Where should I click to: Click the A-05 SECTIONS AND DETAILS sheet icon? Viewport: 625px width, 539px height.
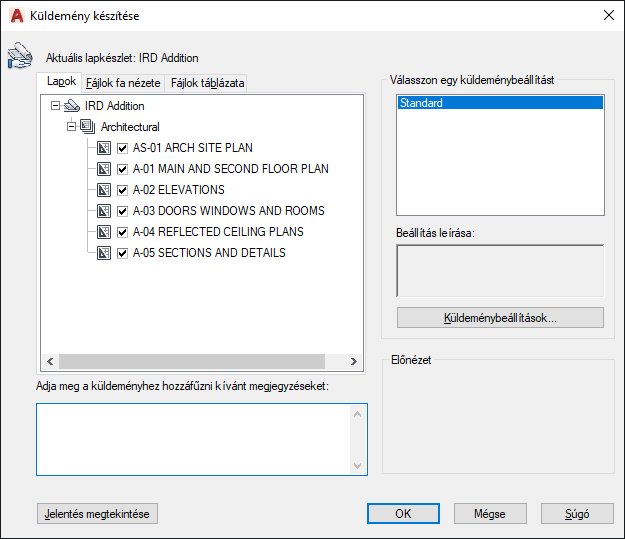point(104,253)
